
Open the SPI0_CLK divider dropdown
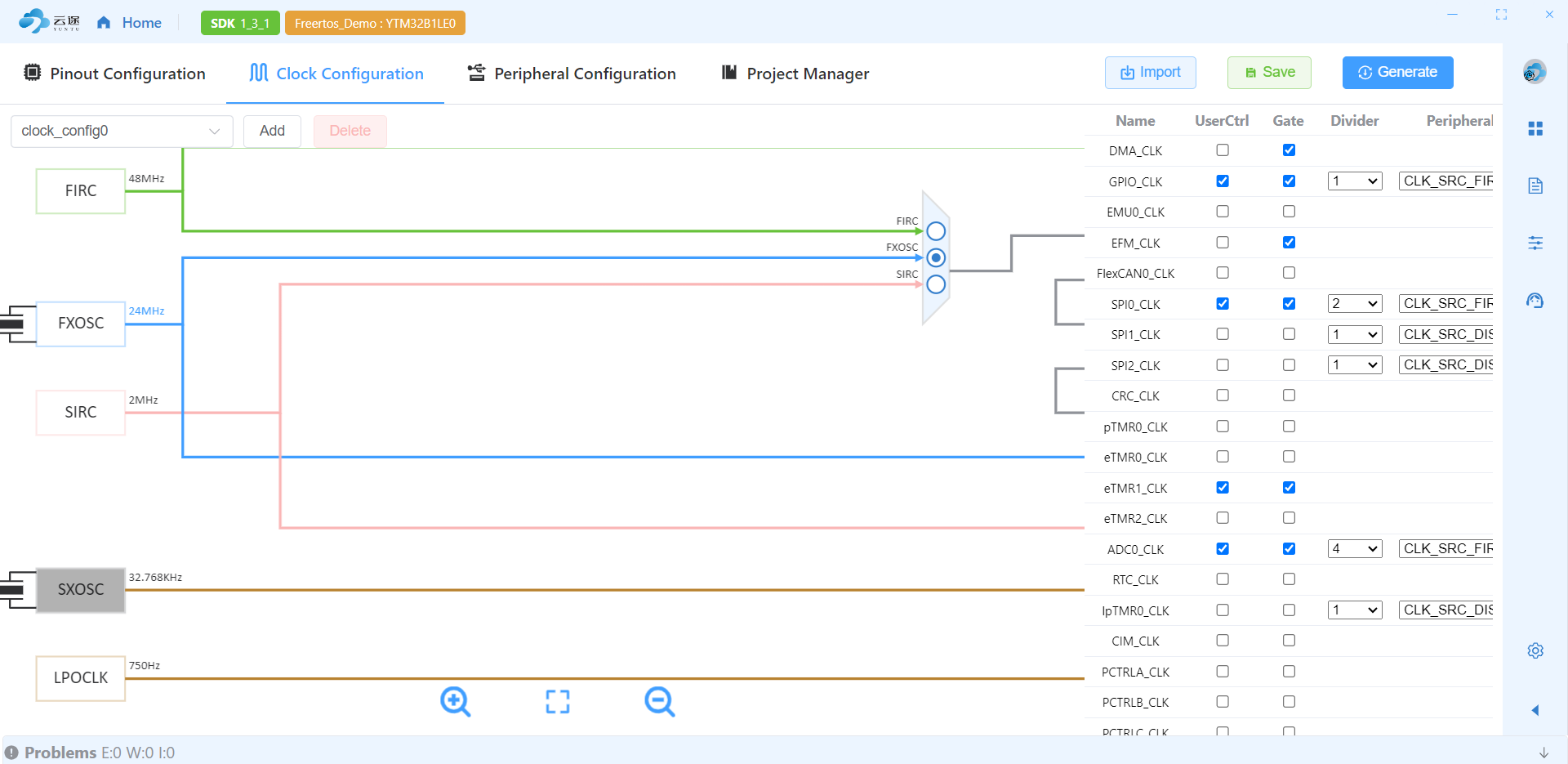coord(1355,304)
